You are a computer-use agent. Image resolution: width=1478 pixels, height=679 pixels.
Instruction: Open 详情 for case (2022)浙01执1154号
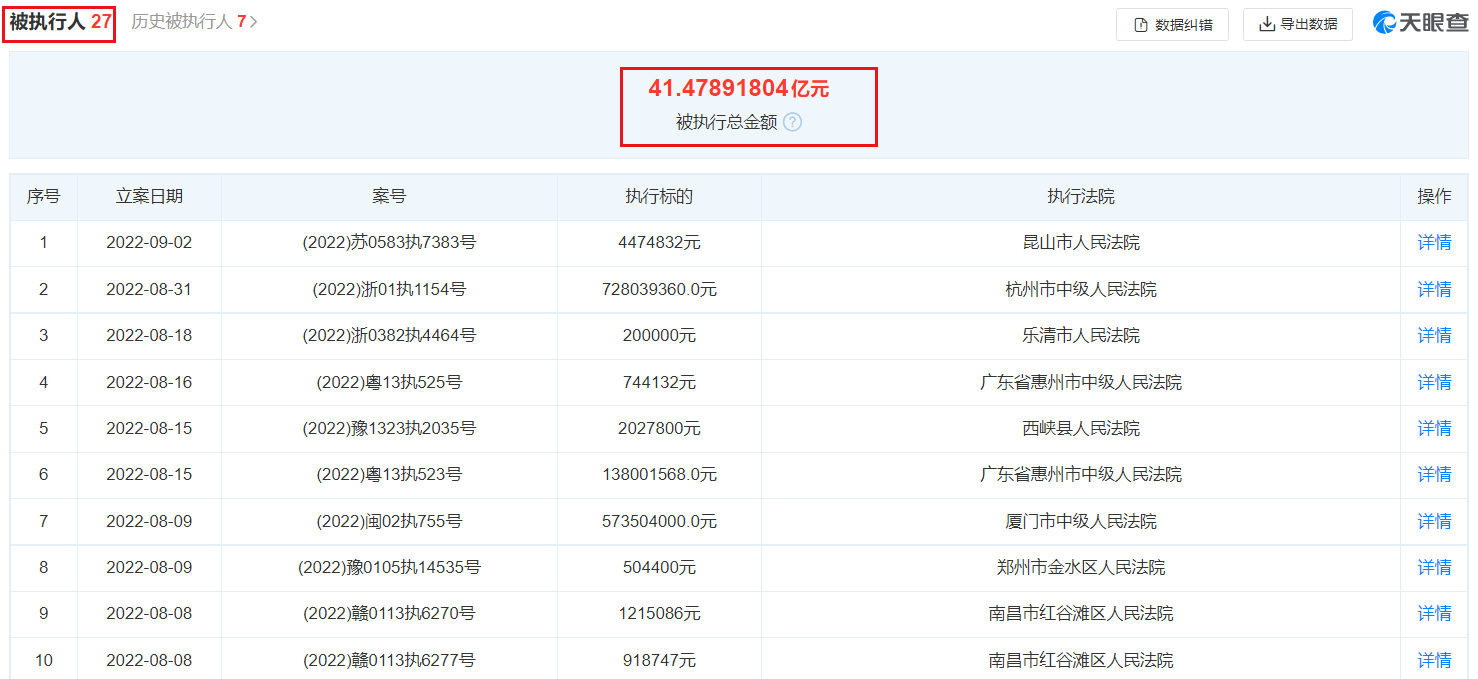pyautogui.click(x=1434, y=289)
